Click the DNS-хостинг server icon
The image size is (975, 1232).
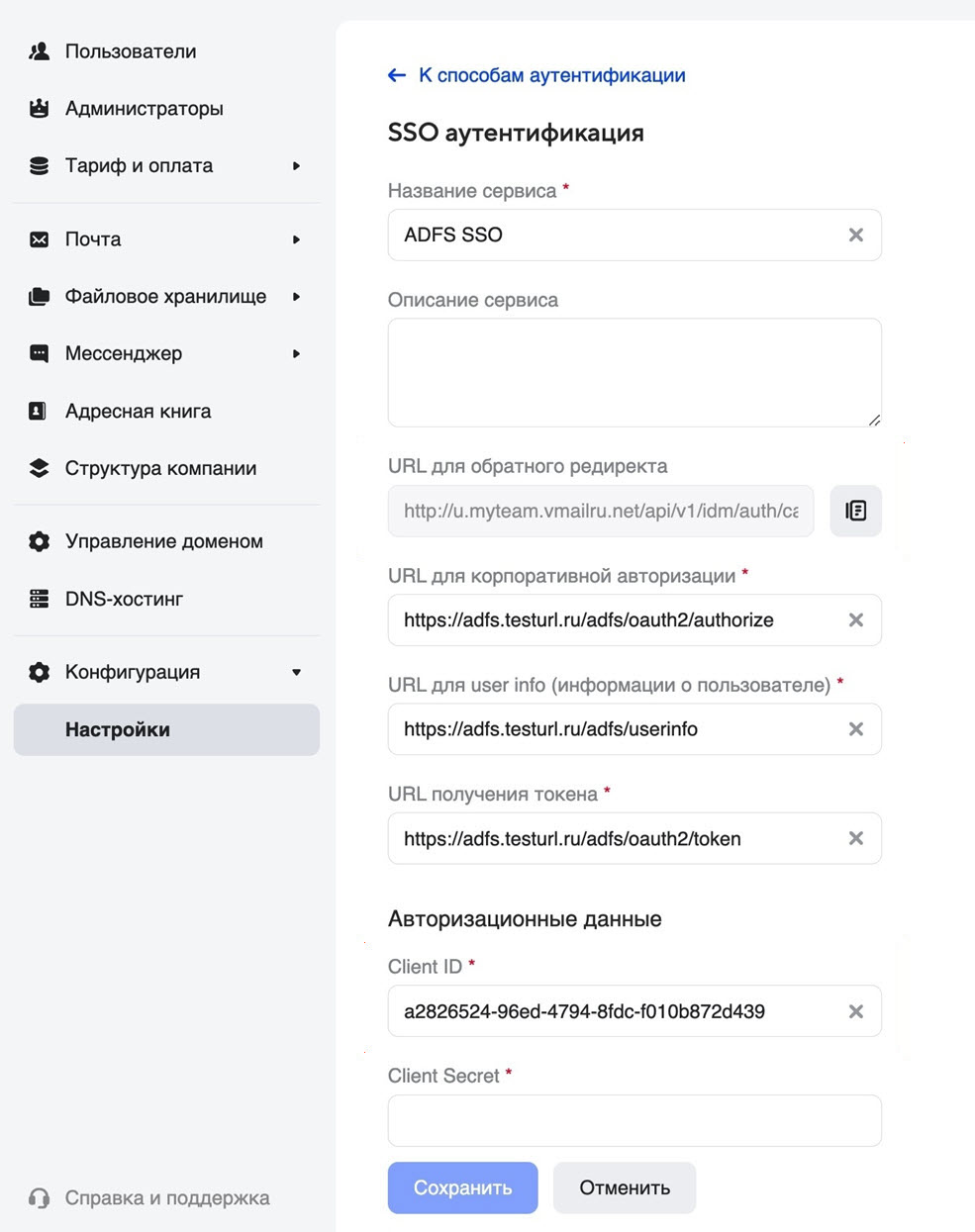coord(40,599)
